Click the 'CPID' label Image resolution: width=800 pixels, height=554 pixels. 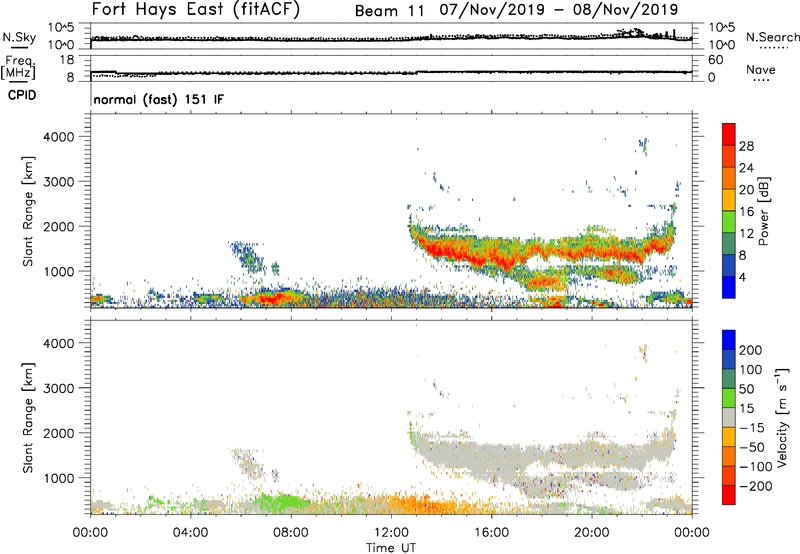[x=22, y=95]
